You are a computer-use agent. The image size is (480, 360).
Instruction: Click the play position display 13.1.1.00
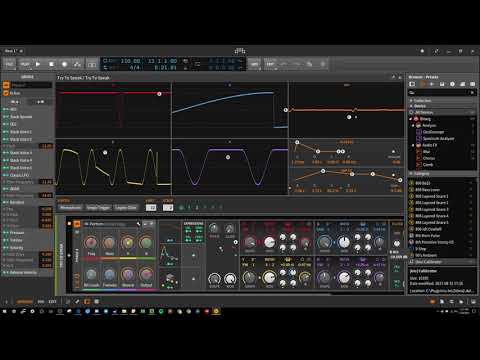(x=162, y=61)
